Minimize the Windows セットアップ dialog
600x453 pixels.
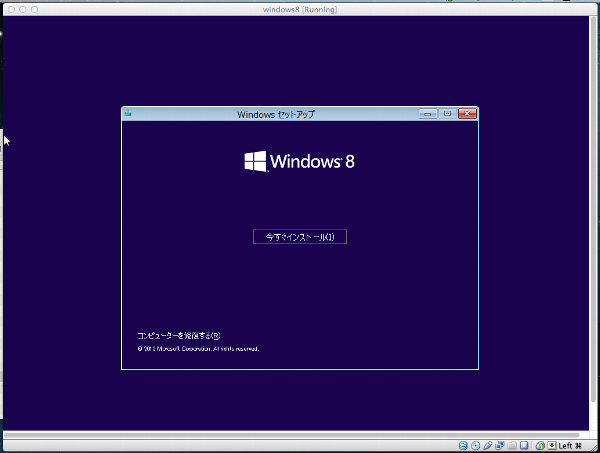[x=427, y=114]
